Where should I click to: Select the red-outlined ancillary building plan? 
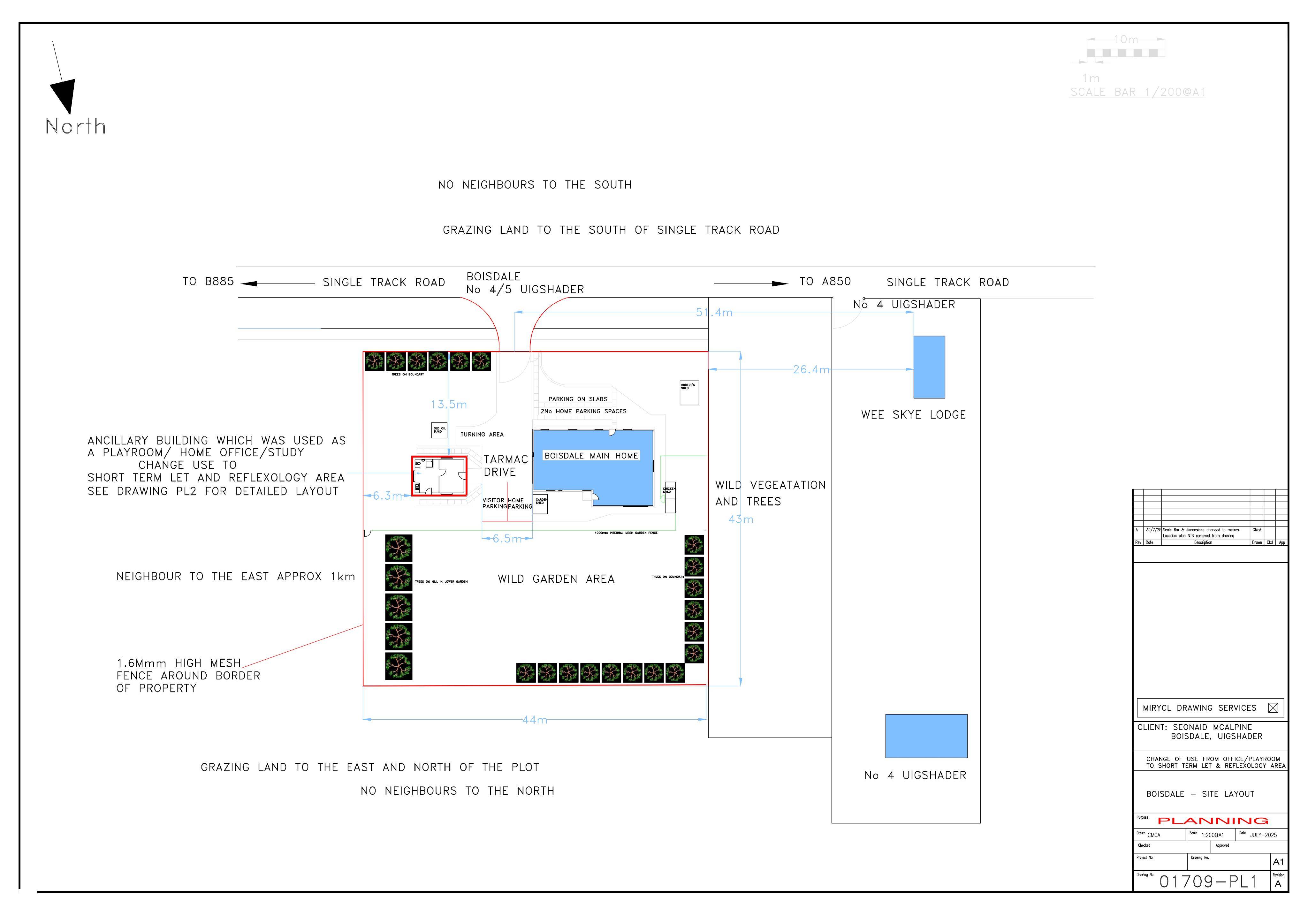click(440, 476)
